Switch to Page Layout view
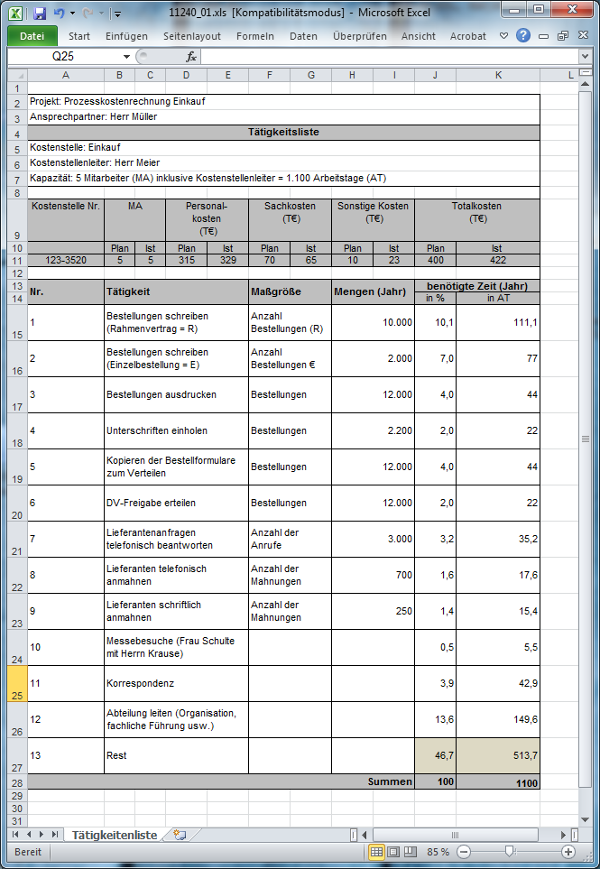 click(395, 852)
